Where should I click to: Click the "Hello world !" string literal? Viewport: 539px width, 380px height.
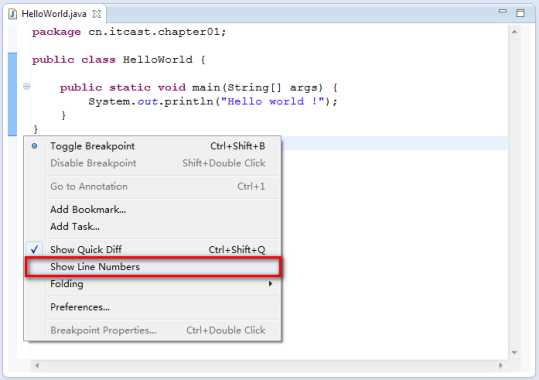[273, 101]
